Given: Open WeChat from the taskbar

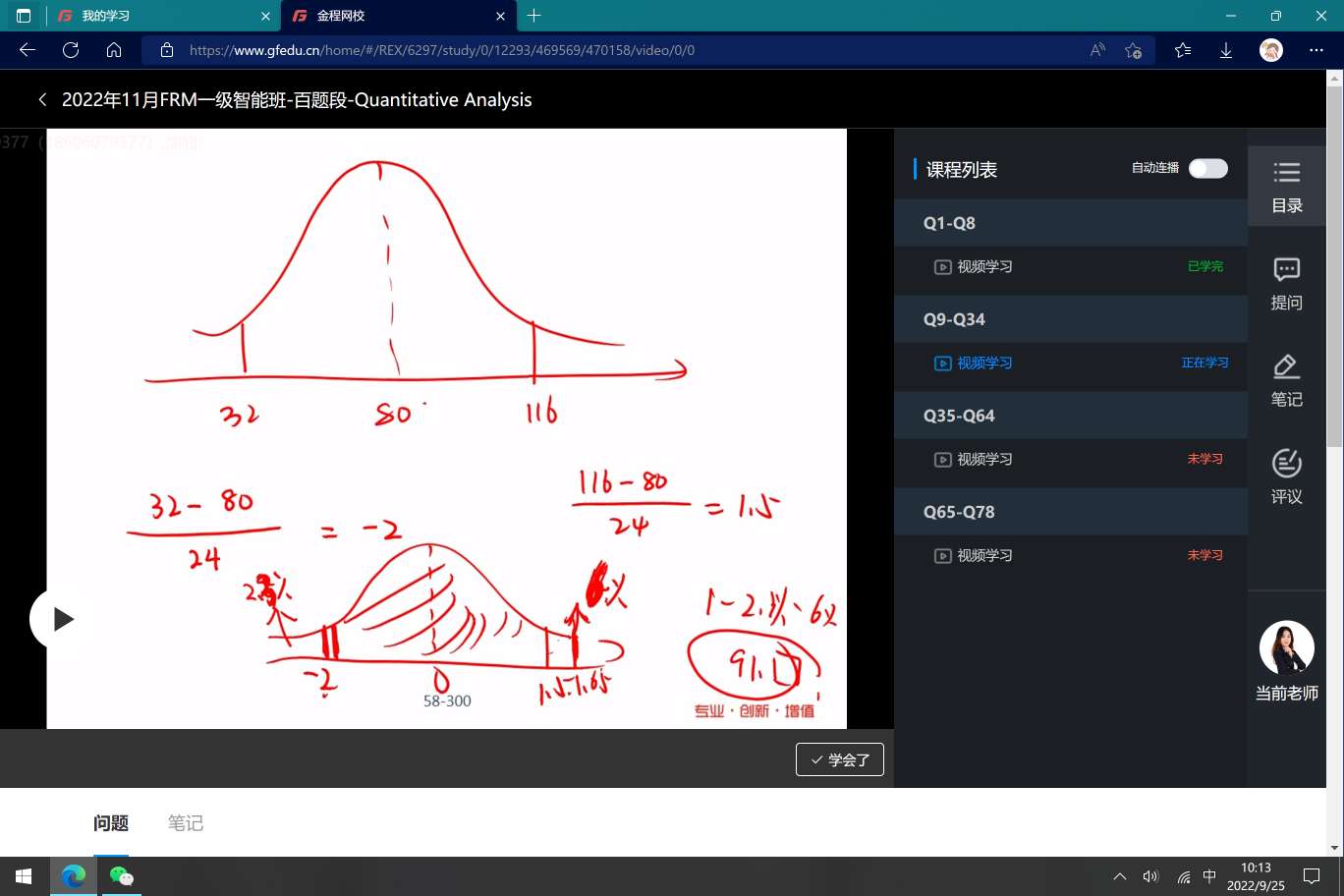Looking at the screenshot, I should (x=121, y=876).
